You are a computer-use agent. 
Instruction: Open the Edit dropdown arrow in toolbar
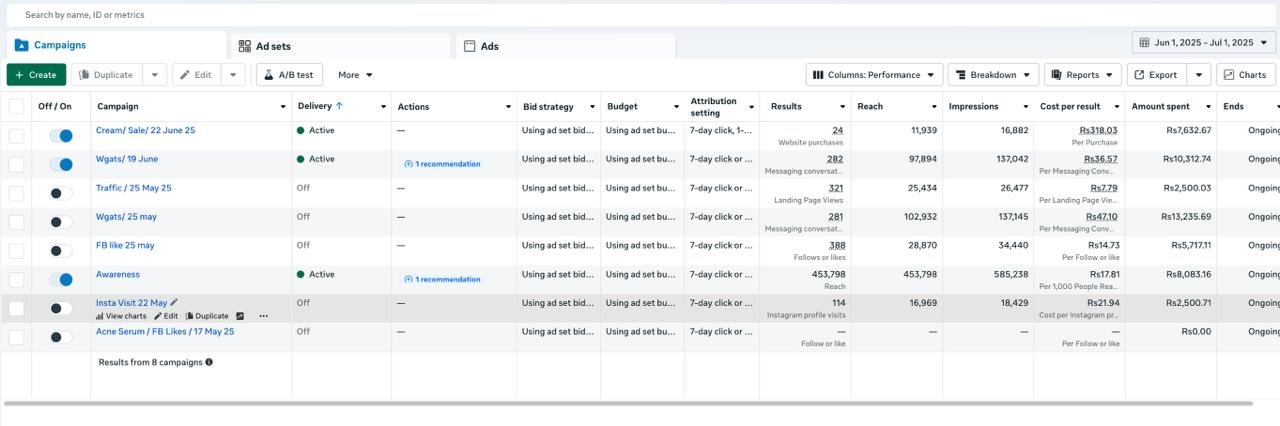(x=232, y=75)
